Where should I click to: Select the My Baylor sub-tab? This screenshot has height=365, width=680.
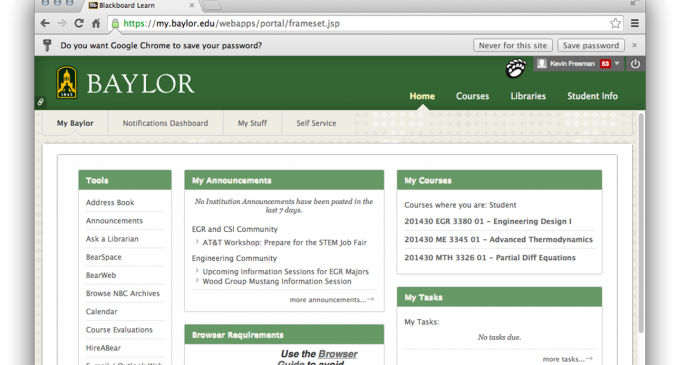(x=75, y=123)
